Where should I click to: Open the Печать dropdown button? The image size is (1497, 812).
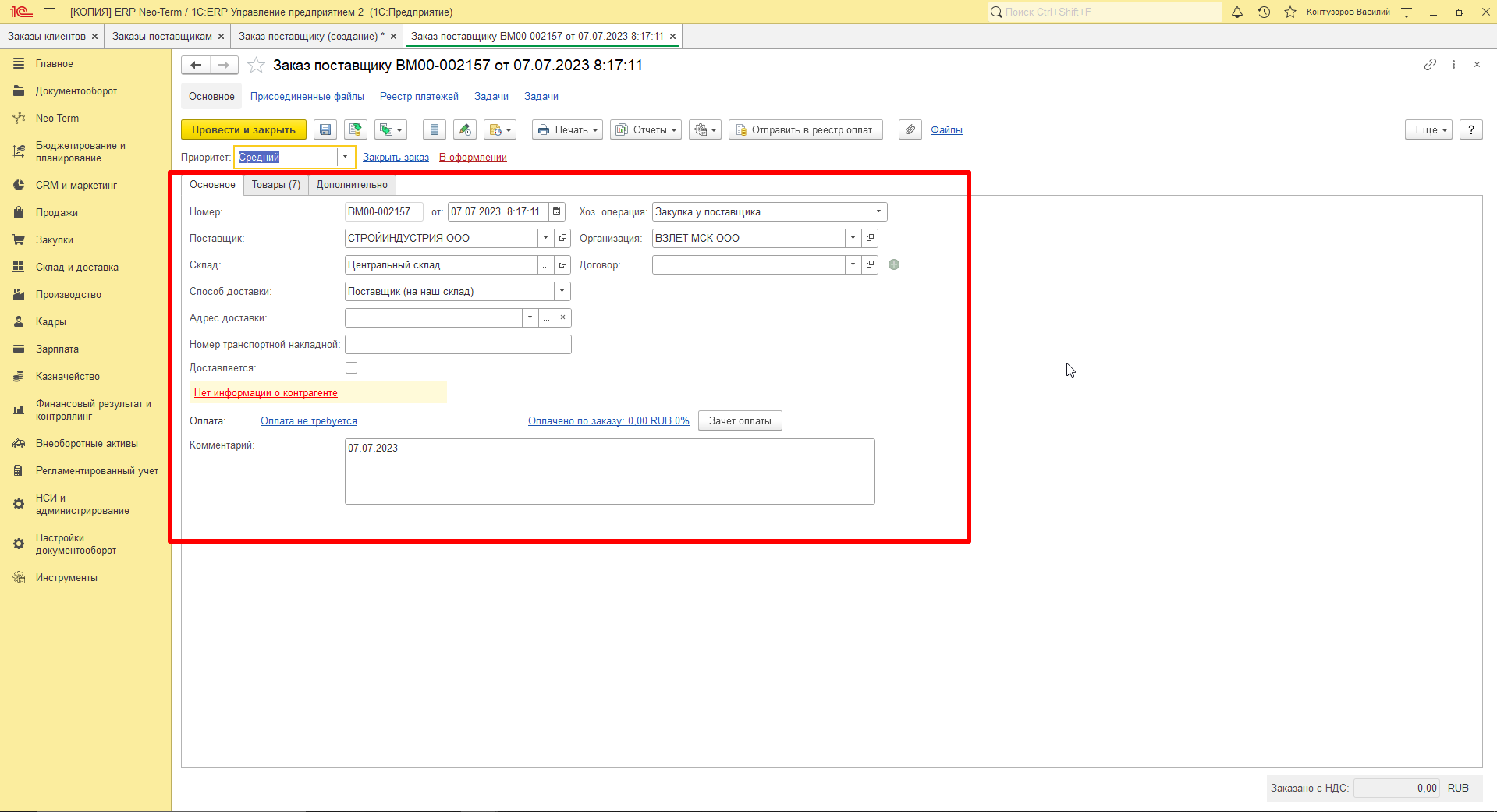coord(568,130)
